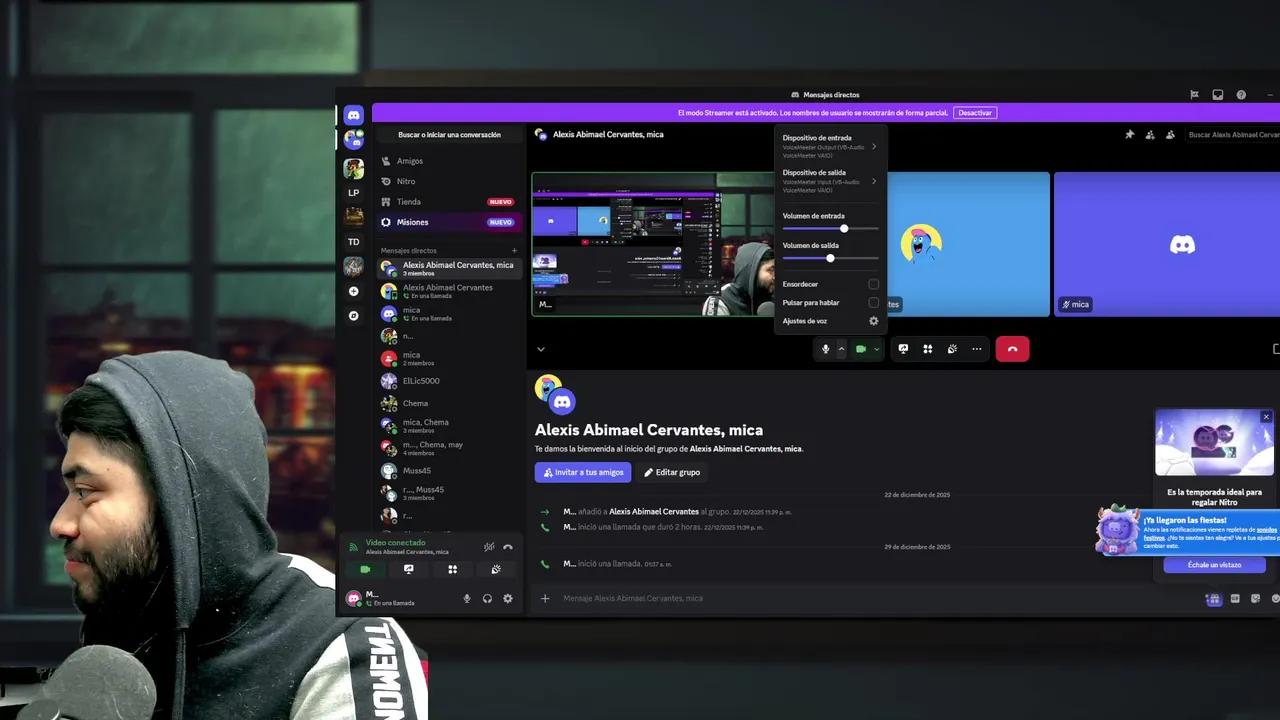1280x720 pixels.
Task: Toggle camera in bottom voice panel
Action: click(365, 569)
